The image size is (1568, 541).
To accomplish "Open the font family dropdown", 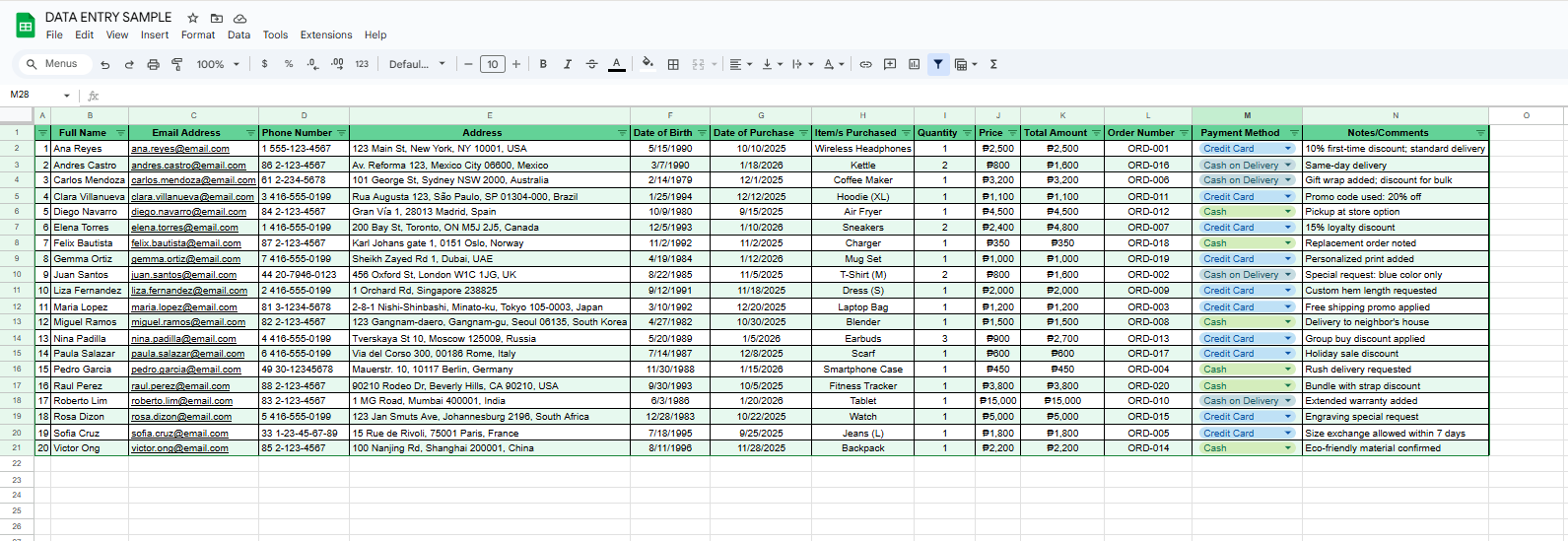I will point(417,64).
